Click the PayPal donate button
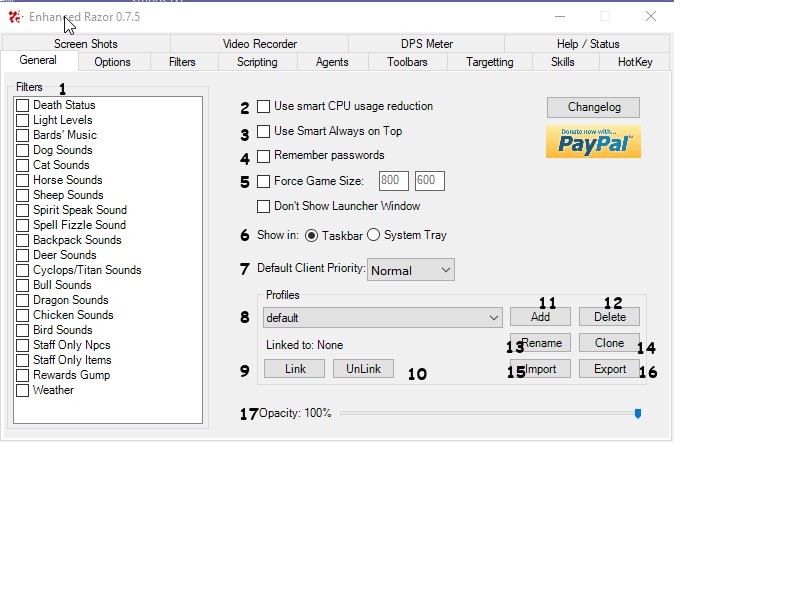800x600 pixels. coord(593,142)
